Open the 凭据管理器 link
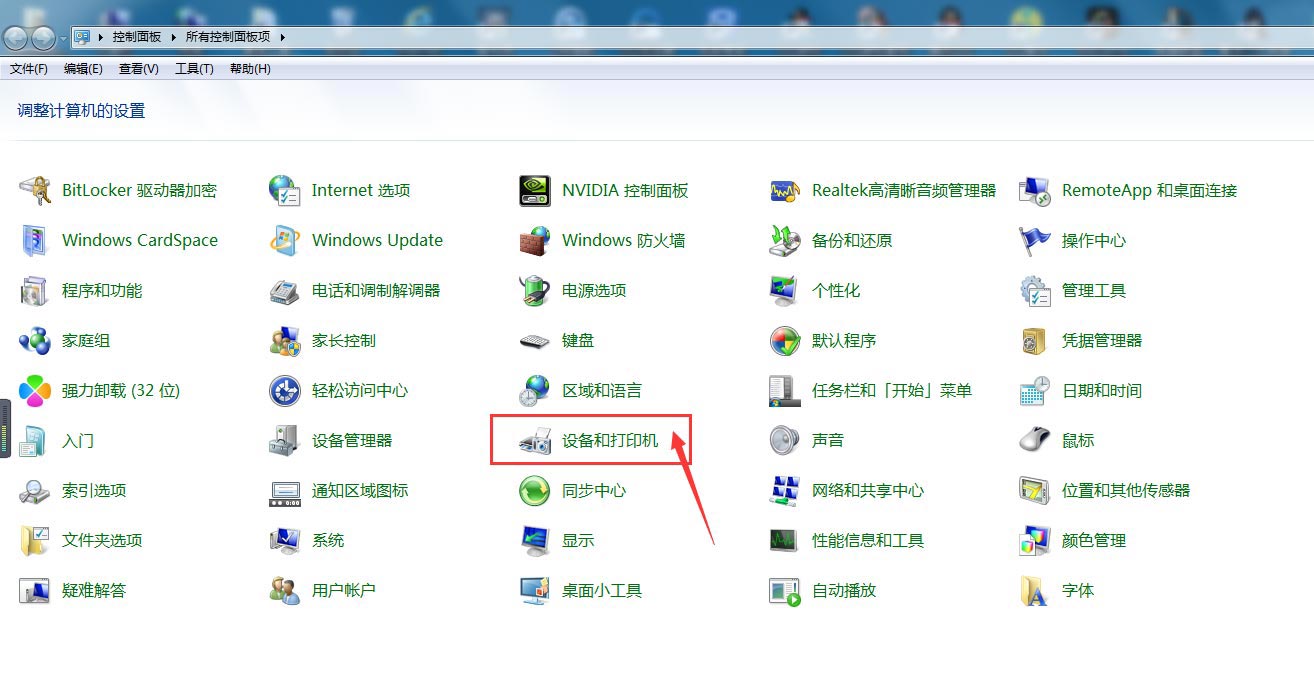This screenshot has width=1314, height=676. pos(1102,340)
